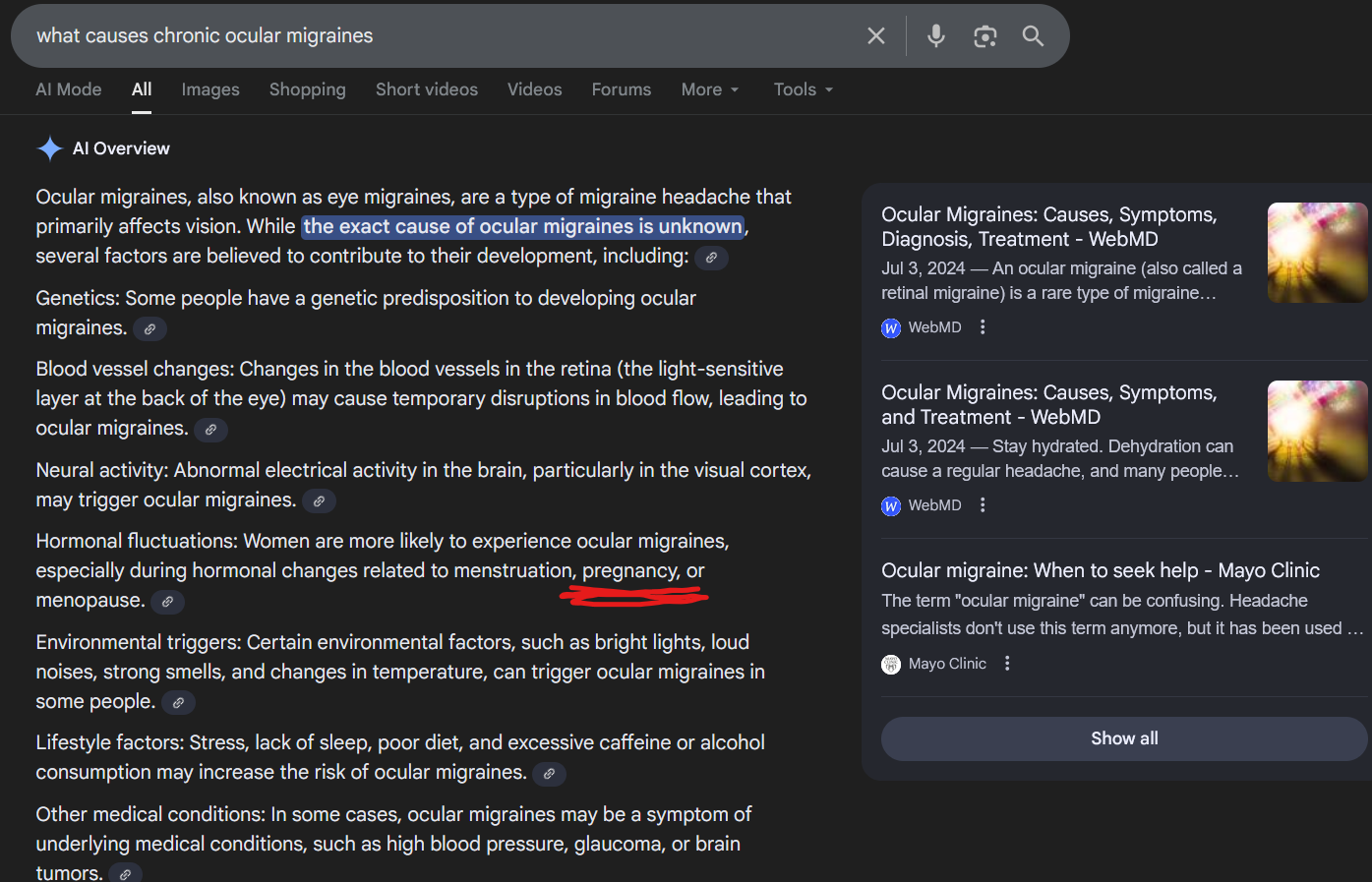Click the "Stay hydrated. Dehydration can" snippet
This screenshot has width=1372, height=882.
click(1060, 458)
